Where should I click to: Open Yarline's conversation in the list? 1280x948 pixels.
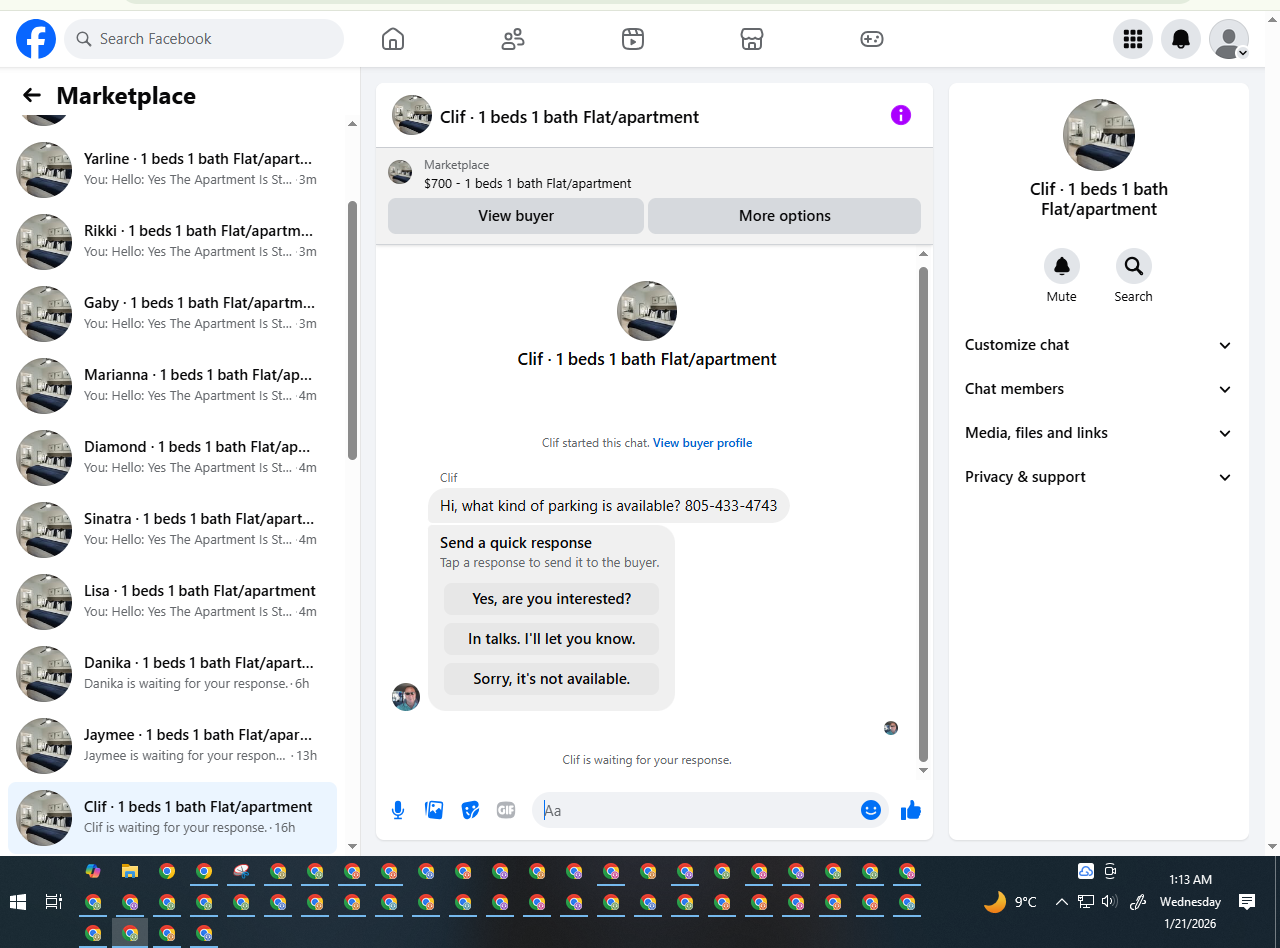click(173, 169)
